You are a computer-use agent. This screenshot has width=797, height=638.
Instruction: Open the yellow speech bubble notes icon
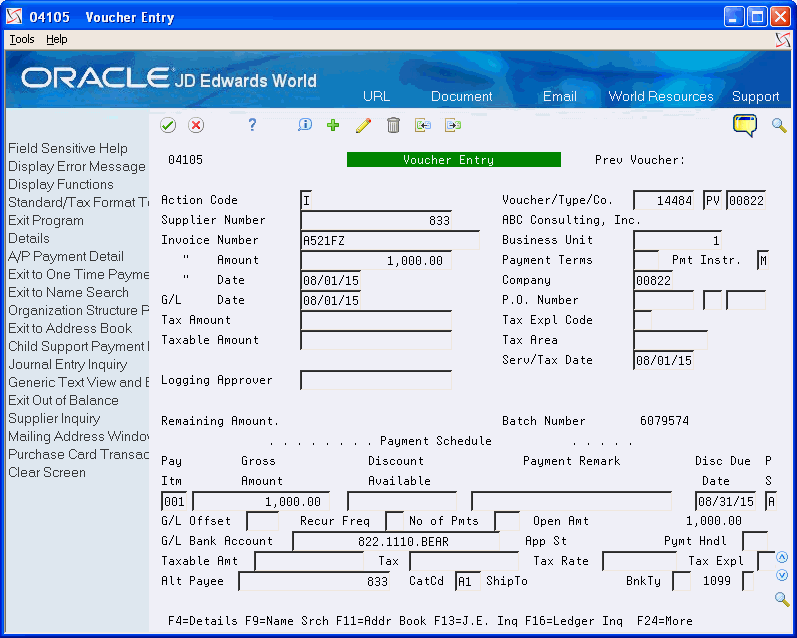pos(745,125)
